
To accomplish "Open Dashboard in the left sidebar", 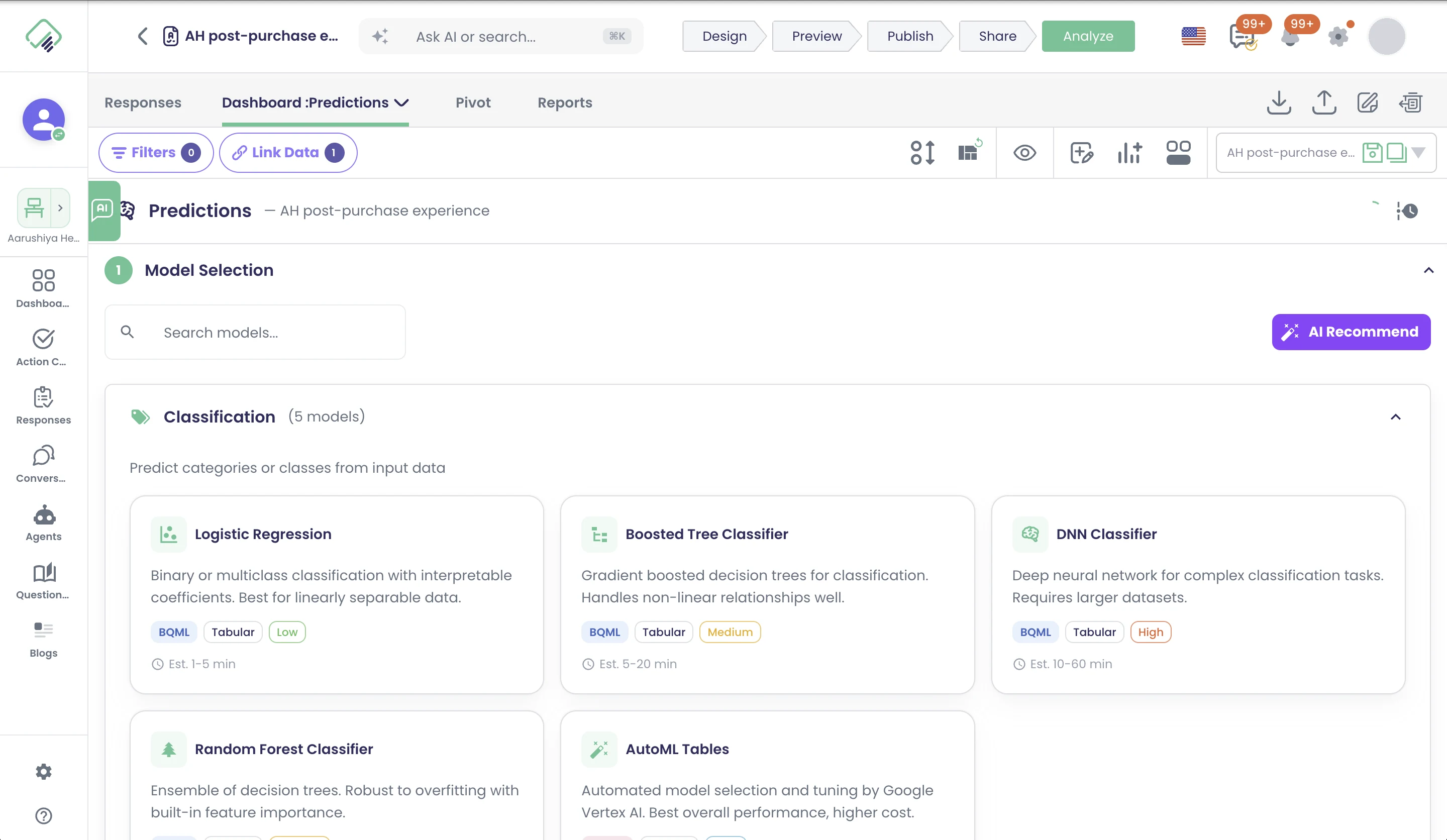I will pyautogui.click(x=43, y=289).
